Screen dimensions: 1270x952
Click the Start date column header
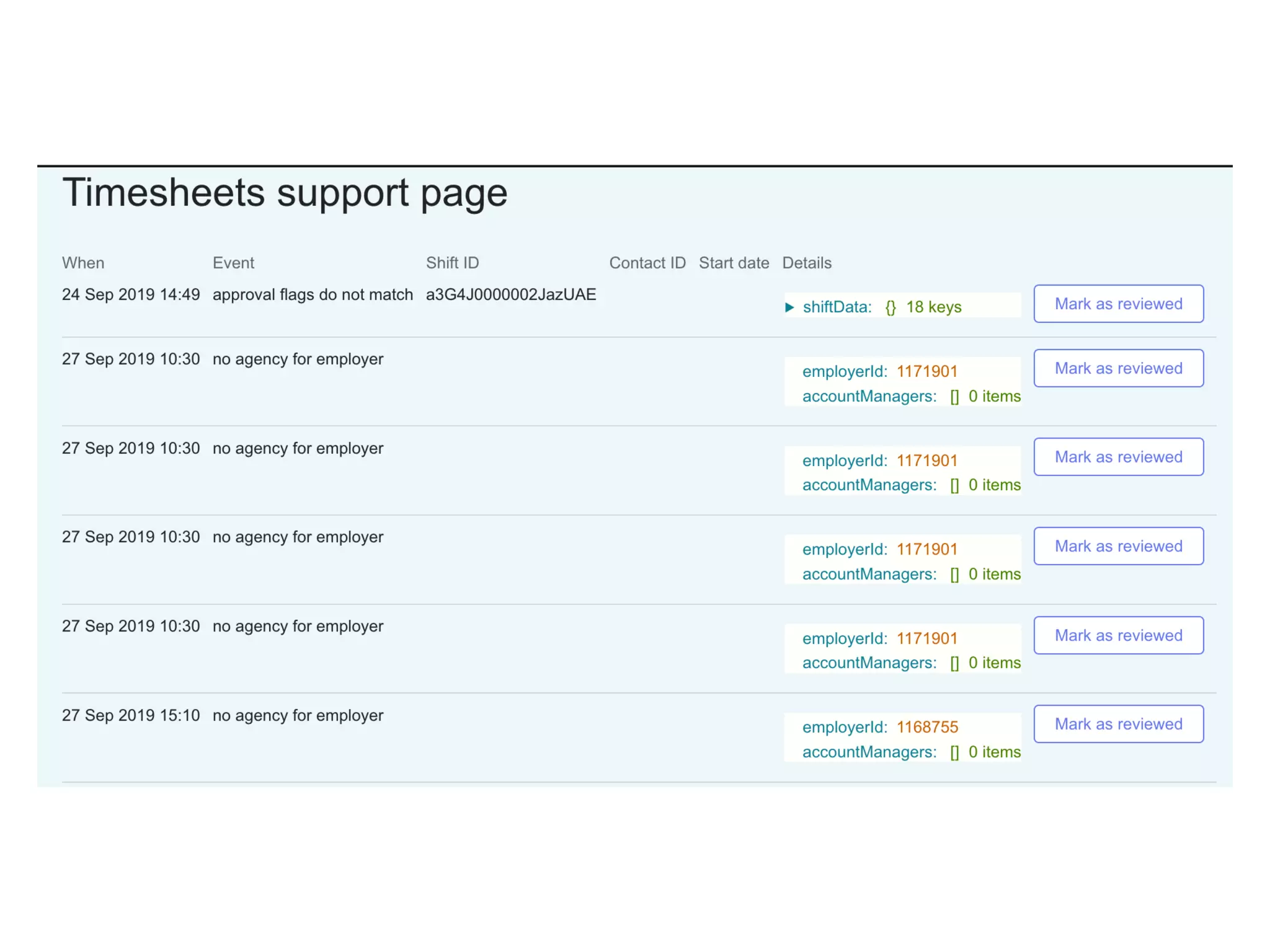pyautogui.click(x=734, y=263)
